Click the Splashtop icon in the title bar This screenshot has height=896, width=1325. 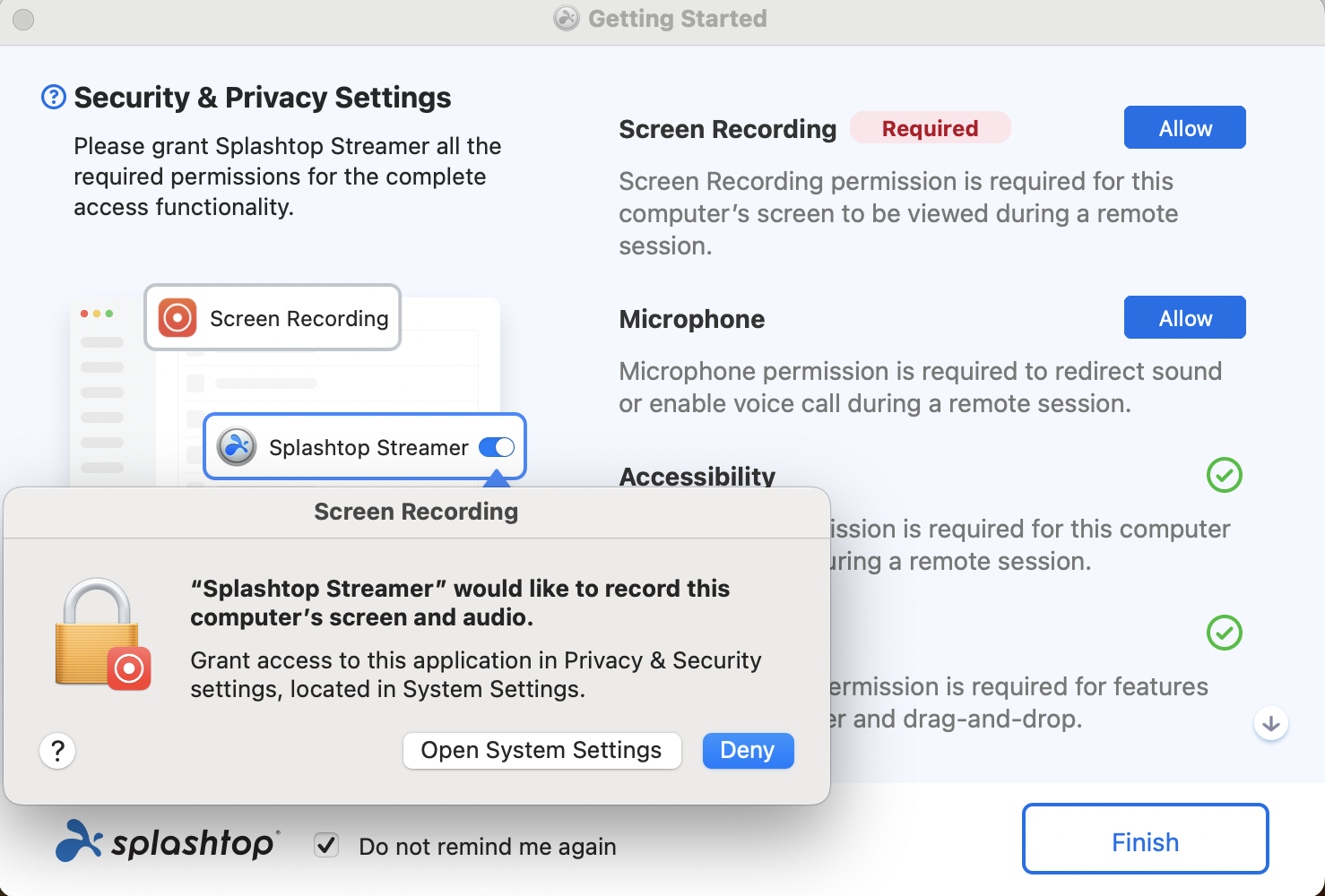[x=567, y=18]
